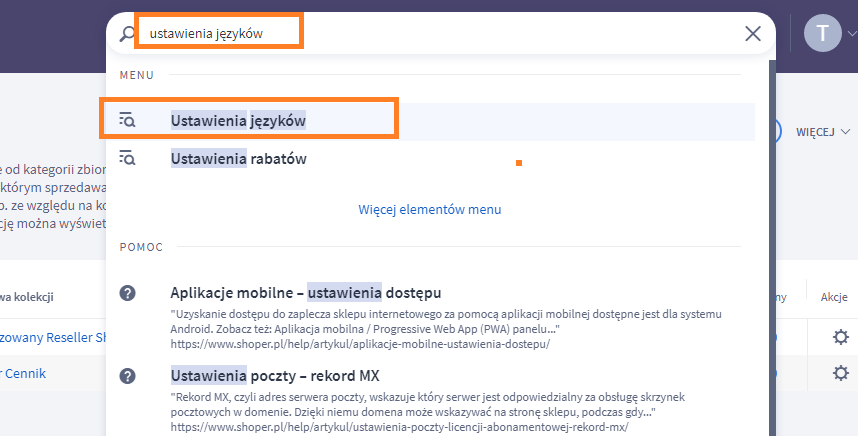858x436 pixels.
Task: Select the Ustawienia języków menu result
Action: coord(238,120)
